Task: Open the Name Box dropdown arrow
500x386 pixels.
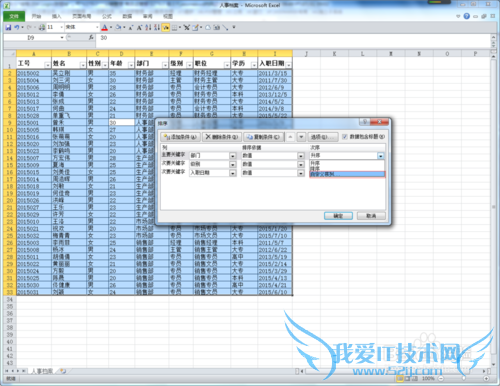Action: [x=62, y=37]
